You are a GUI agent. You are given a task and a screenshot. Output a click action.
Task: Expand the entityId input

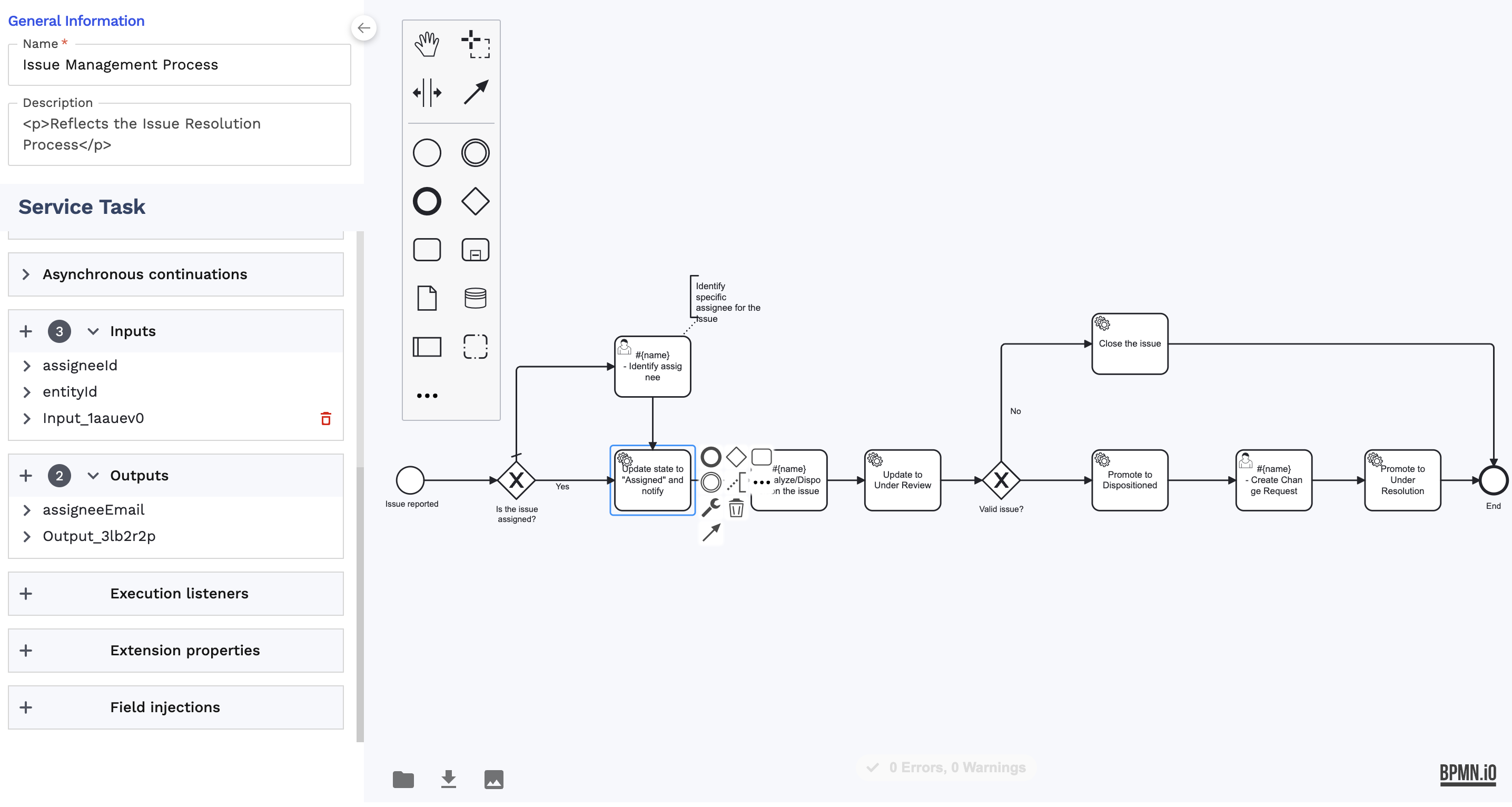point(26,392)
